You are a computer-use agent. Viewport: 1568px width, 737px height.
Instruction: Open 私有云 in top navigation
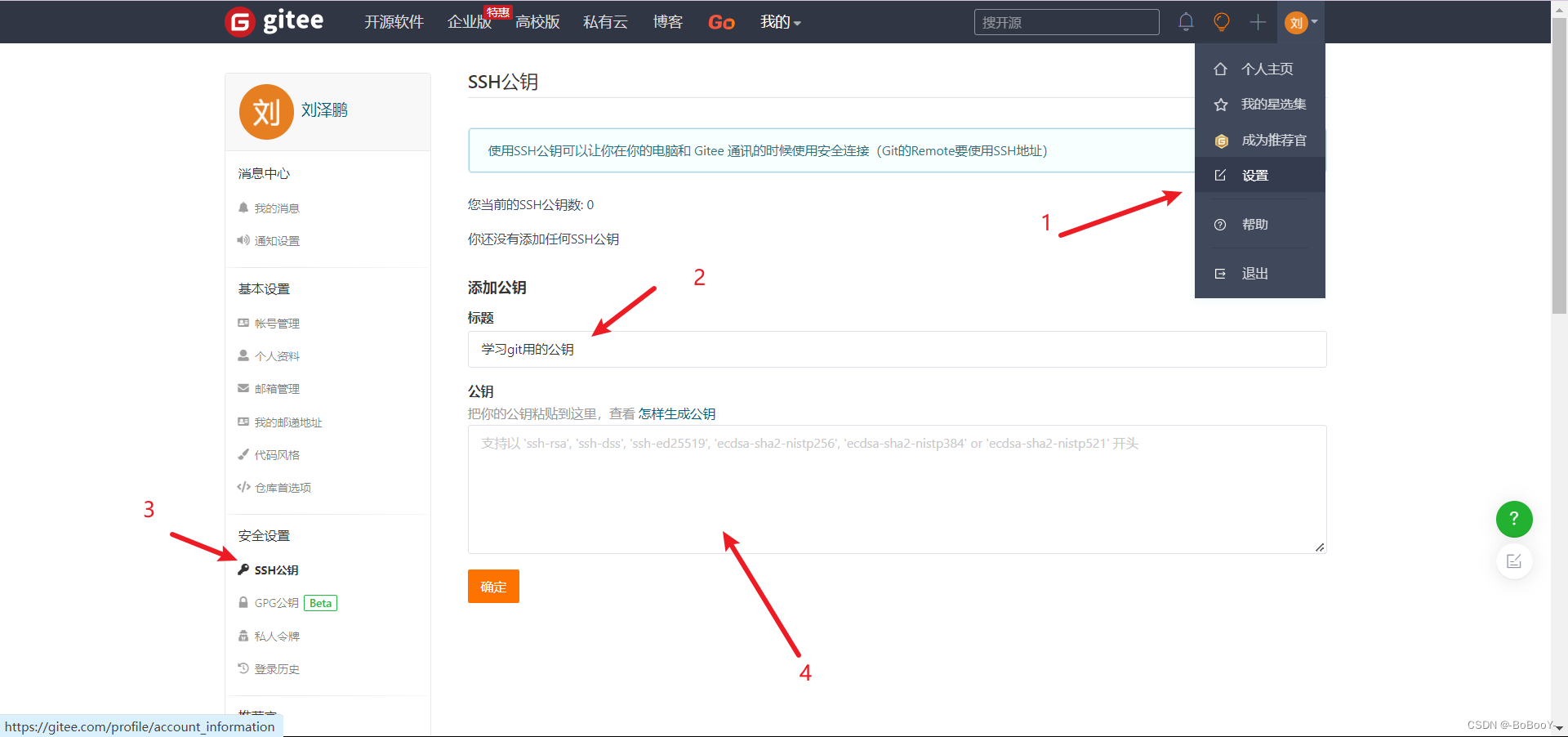coord(605,22)
